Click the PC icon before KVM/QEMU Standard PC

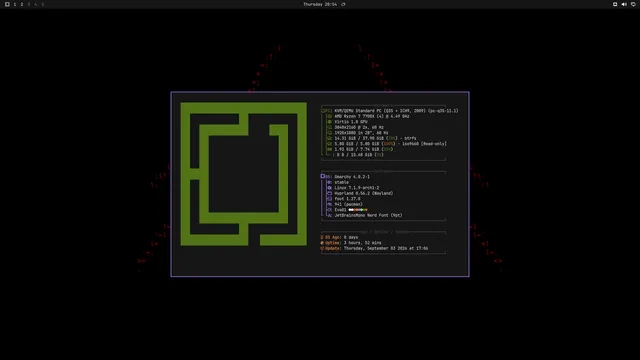[324, 111]
